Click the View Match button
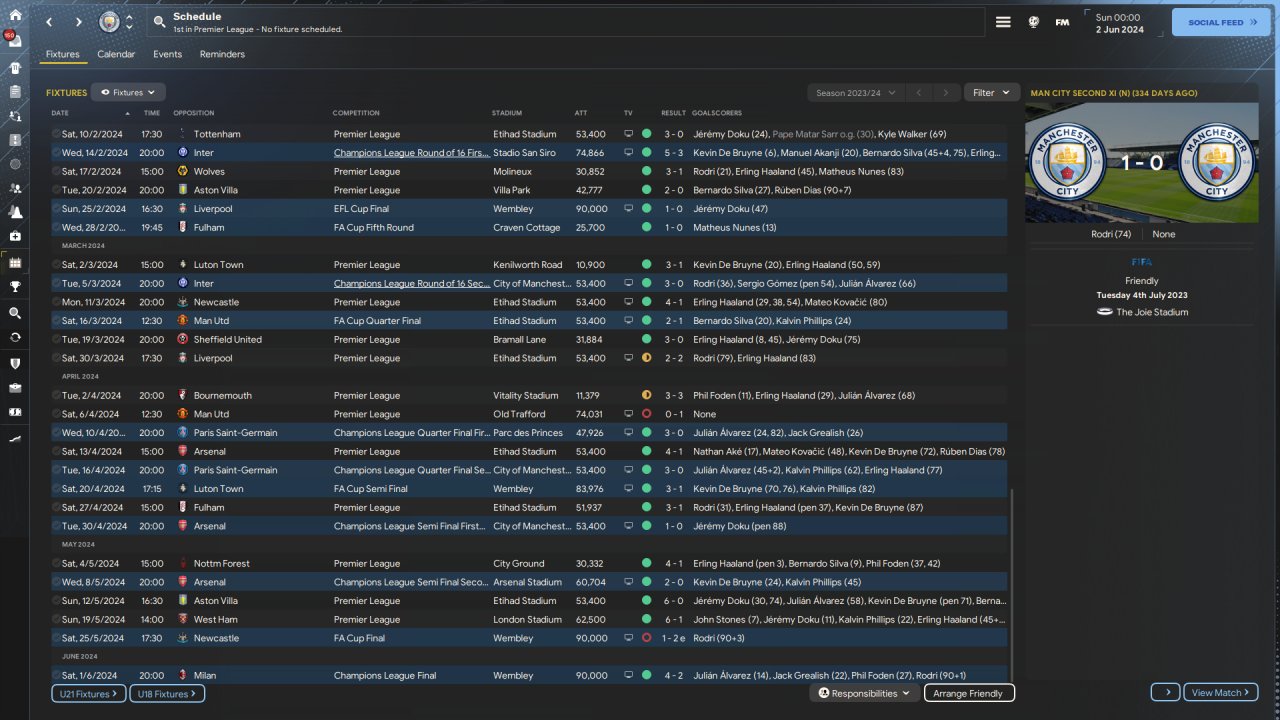Viewport: 1280px width, 720px height. [x=1221, y=692]
